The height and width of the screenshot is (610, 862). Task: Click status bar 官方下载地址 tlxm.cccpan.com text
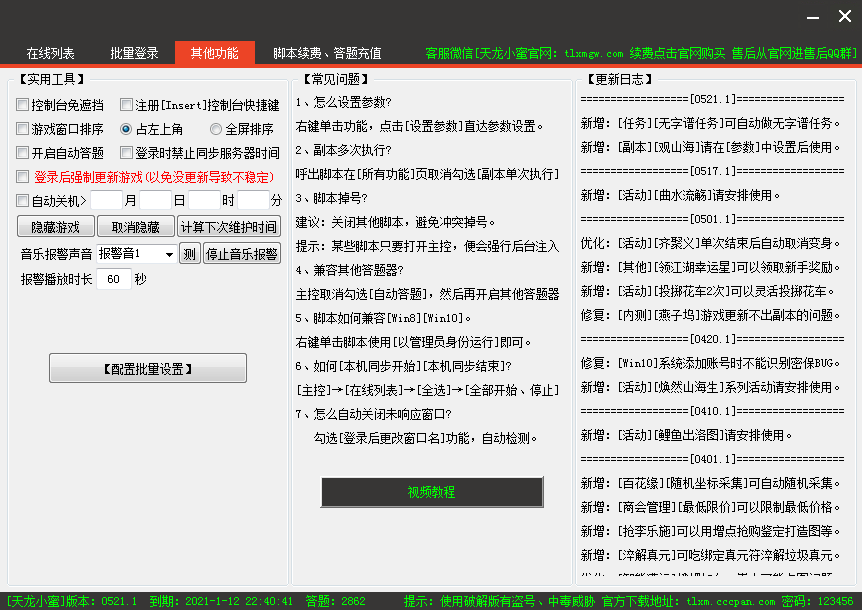tap(689, 601)
